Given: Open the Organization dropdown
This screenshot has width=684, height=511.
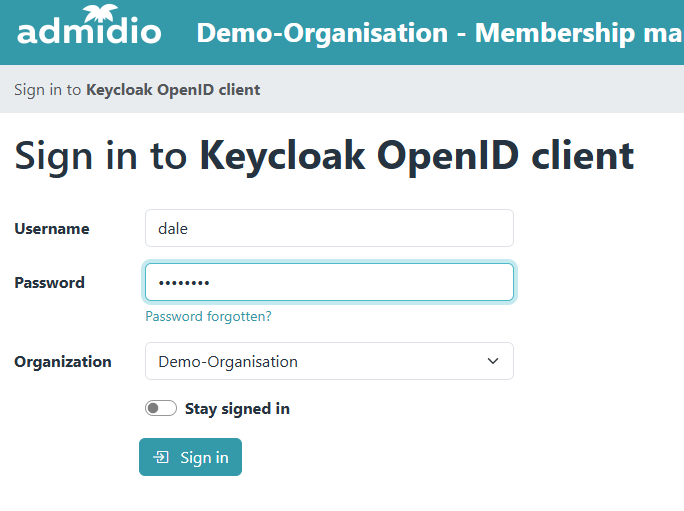Looking at the screenshot, I should point(329,362).
